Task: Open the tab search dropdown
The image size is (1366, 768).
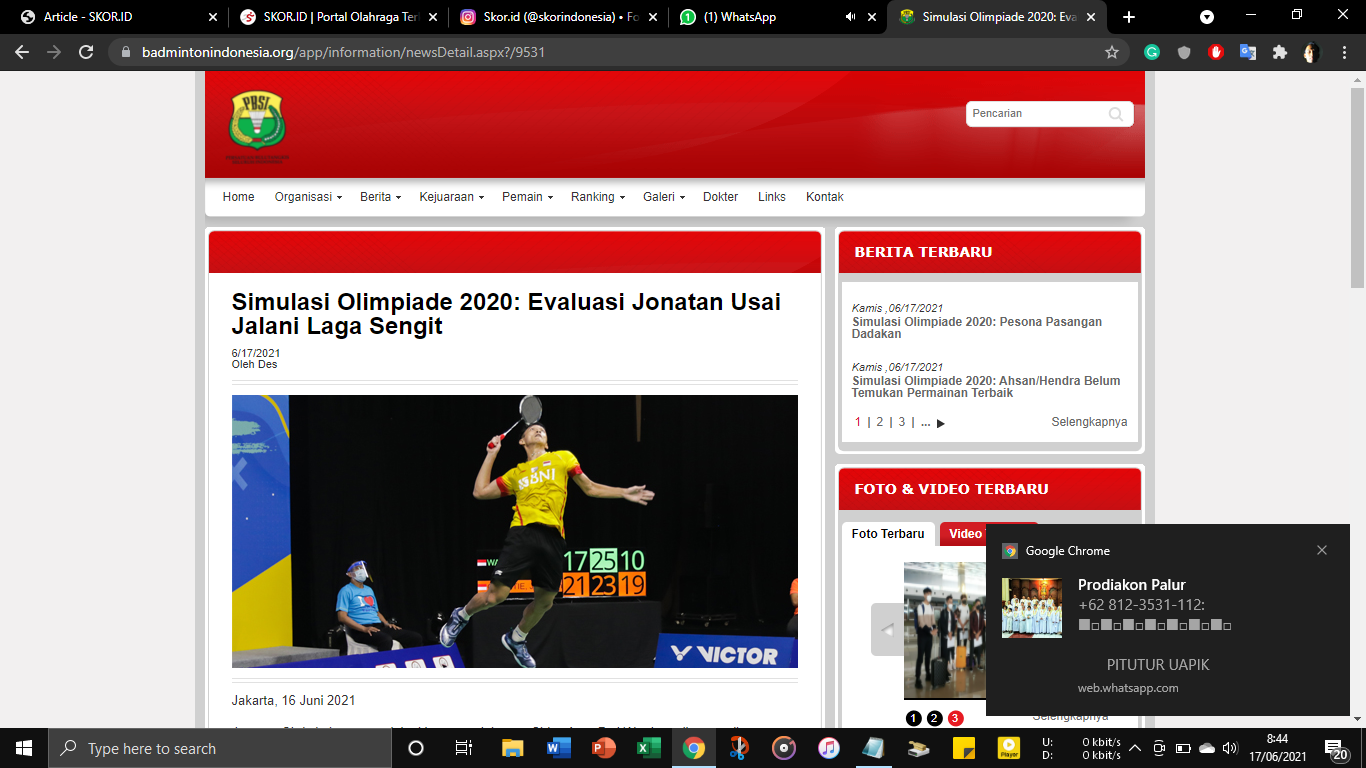Action: coord(1207,17)
